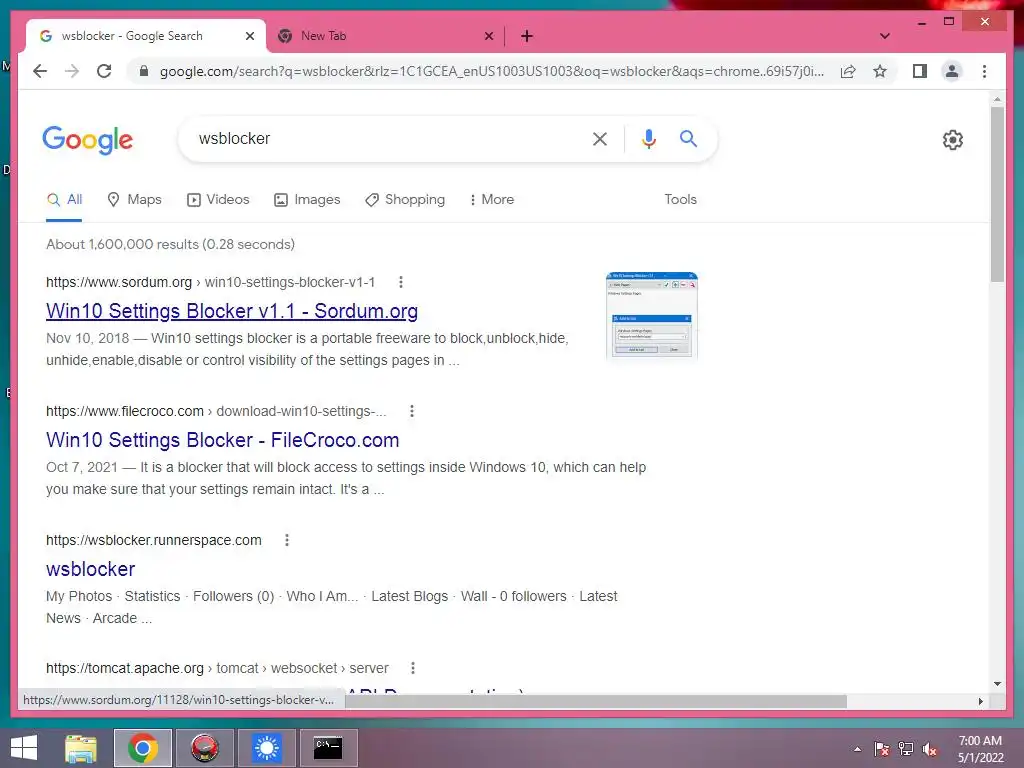
Task: Open File Explorer from taskbar
Action: click(81, 748)
